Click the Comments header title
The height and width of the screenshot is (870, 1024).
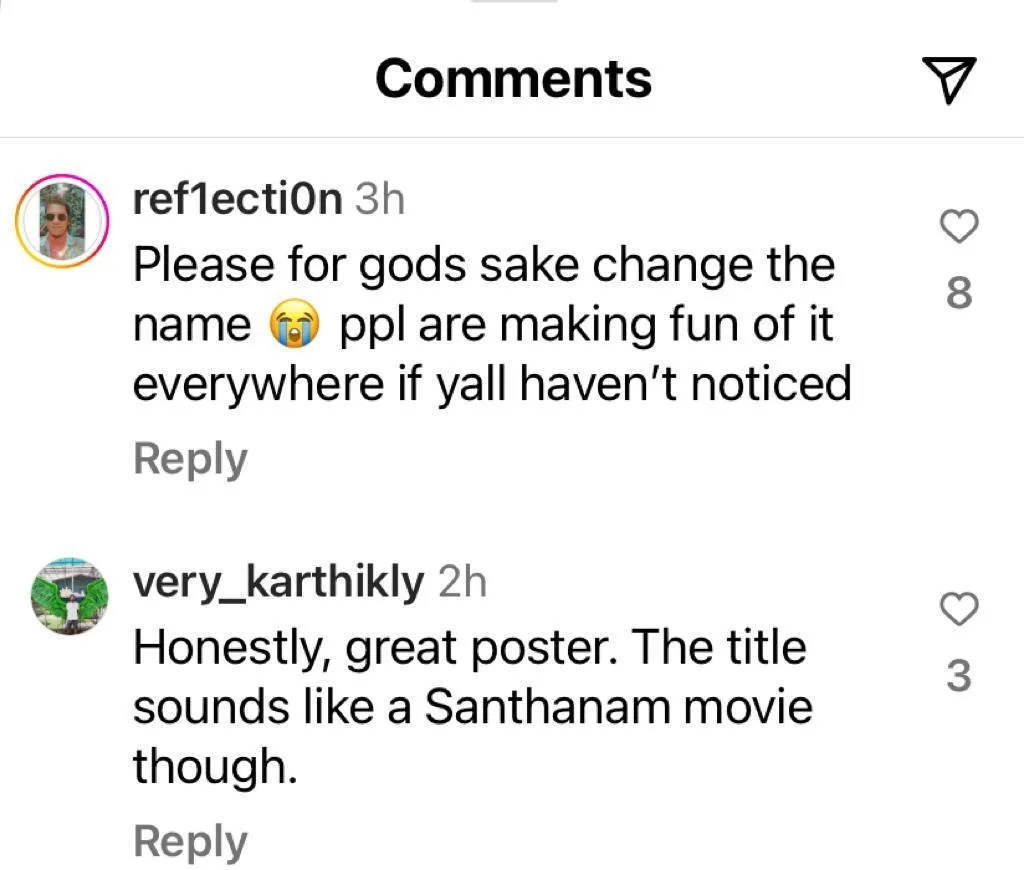coord(513,78)
